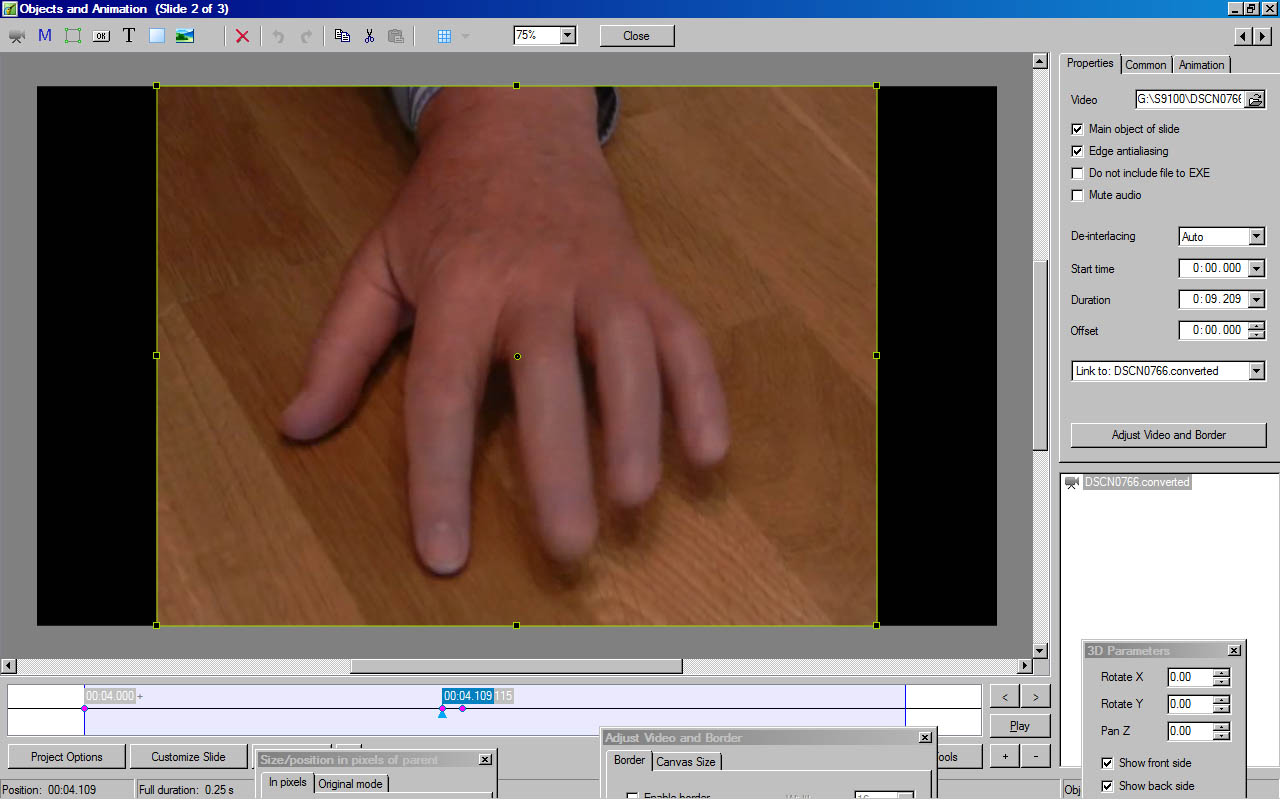Open the zoom percentage dropdown
This screenshot has width=1280, height=800.
click(x=568, y=35)
